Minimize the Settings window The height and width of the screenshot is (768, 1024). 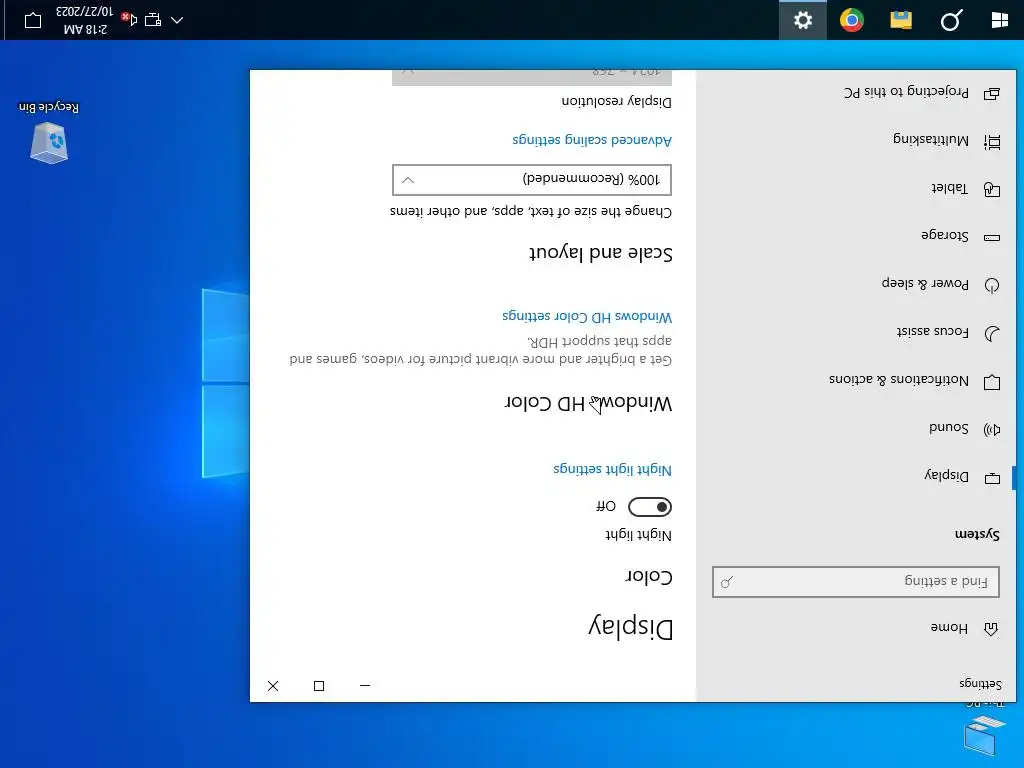click(x=365, y=686)
